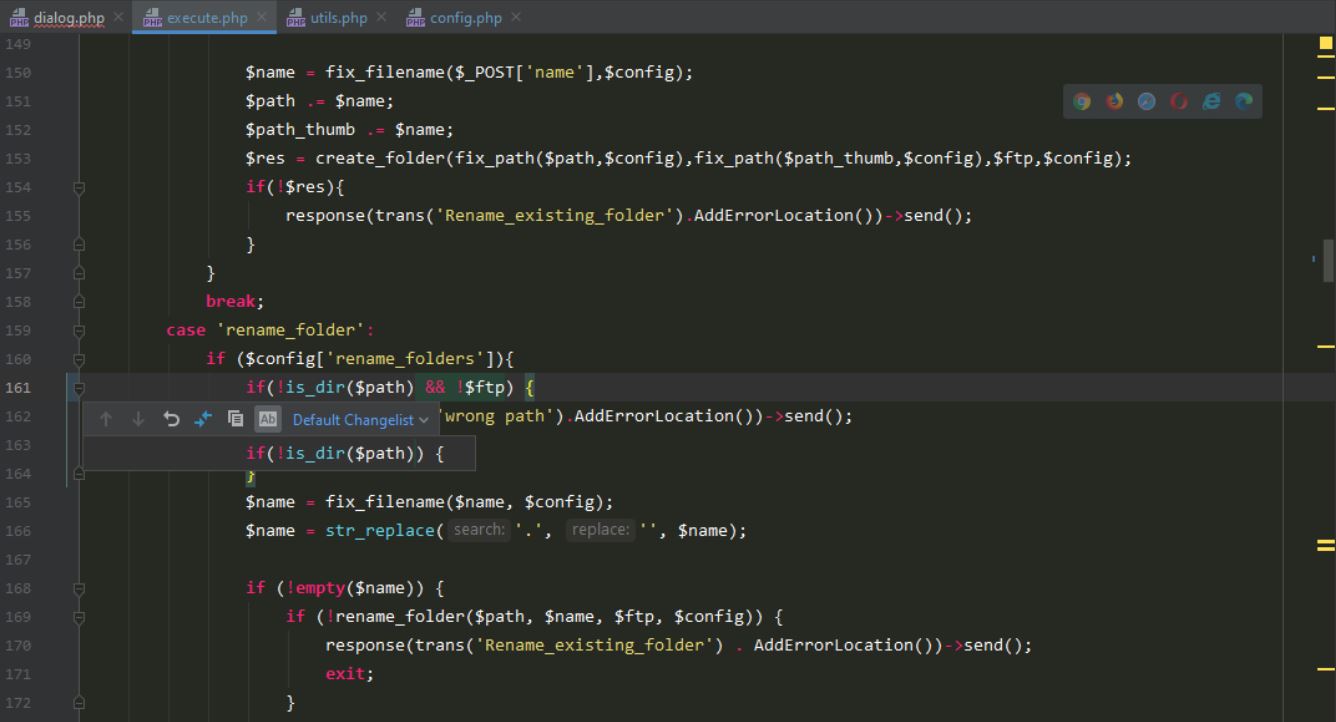Open page in Firefox browser icon
This screenshot has height=722, width=1336.
click(x=1114, y=101)
